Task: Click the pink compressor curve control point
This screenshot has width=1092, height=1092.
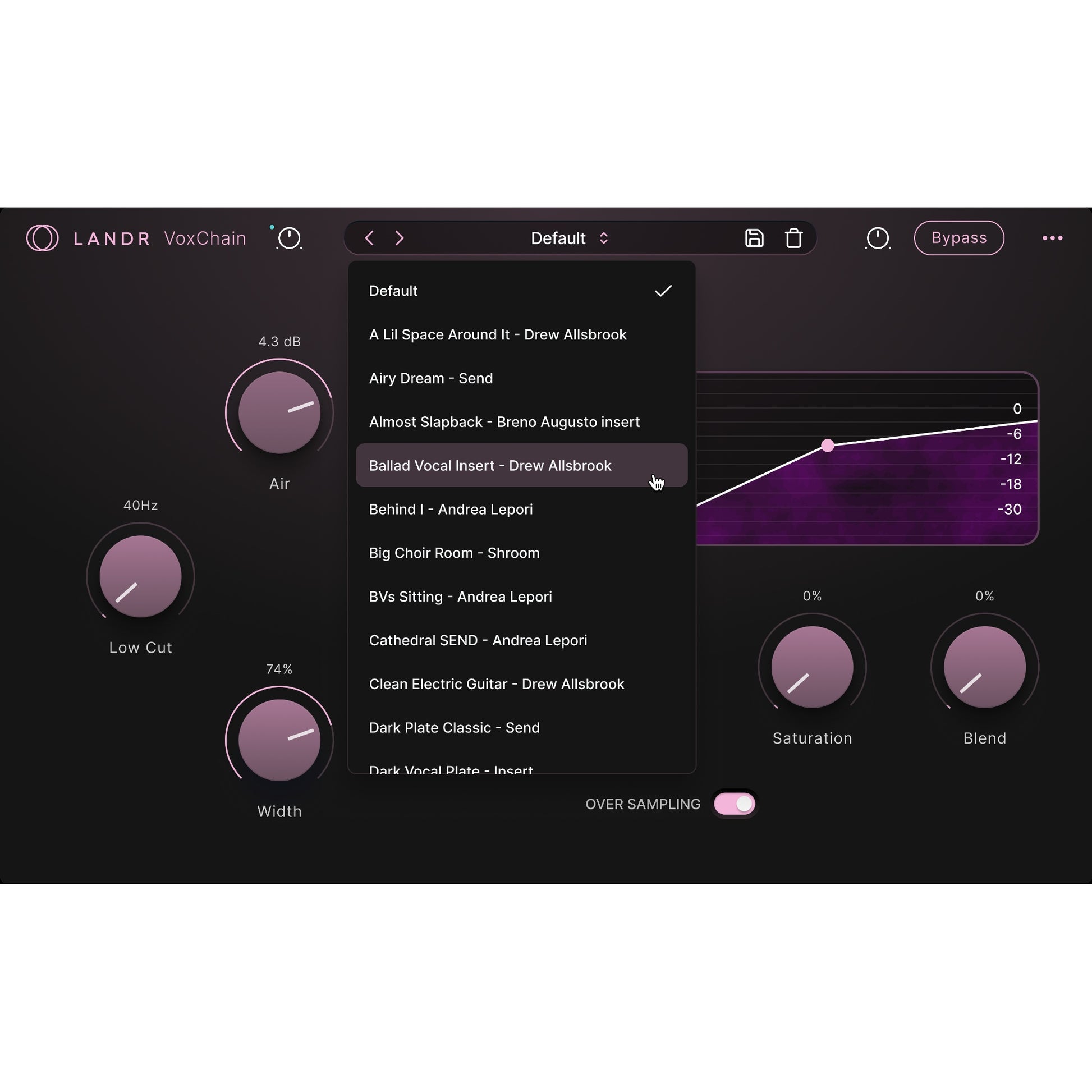Action: (x=828, y=446)
